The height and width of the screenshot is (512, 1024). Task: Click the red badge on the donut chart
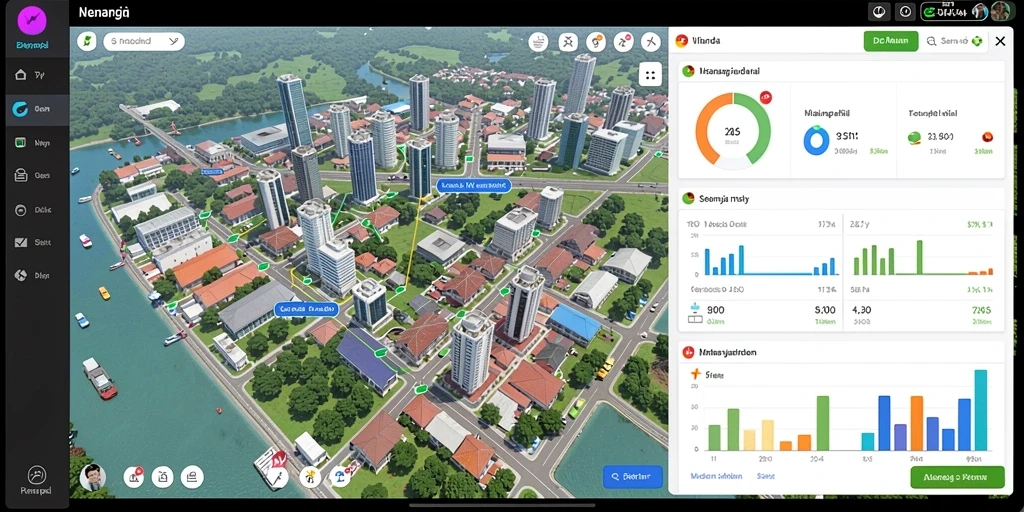click(765, 98)
